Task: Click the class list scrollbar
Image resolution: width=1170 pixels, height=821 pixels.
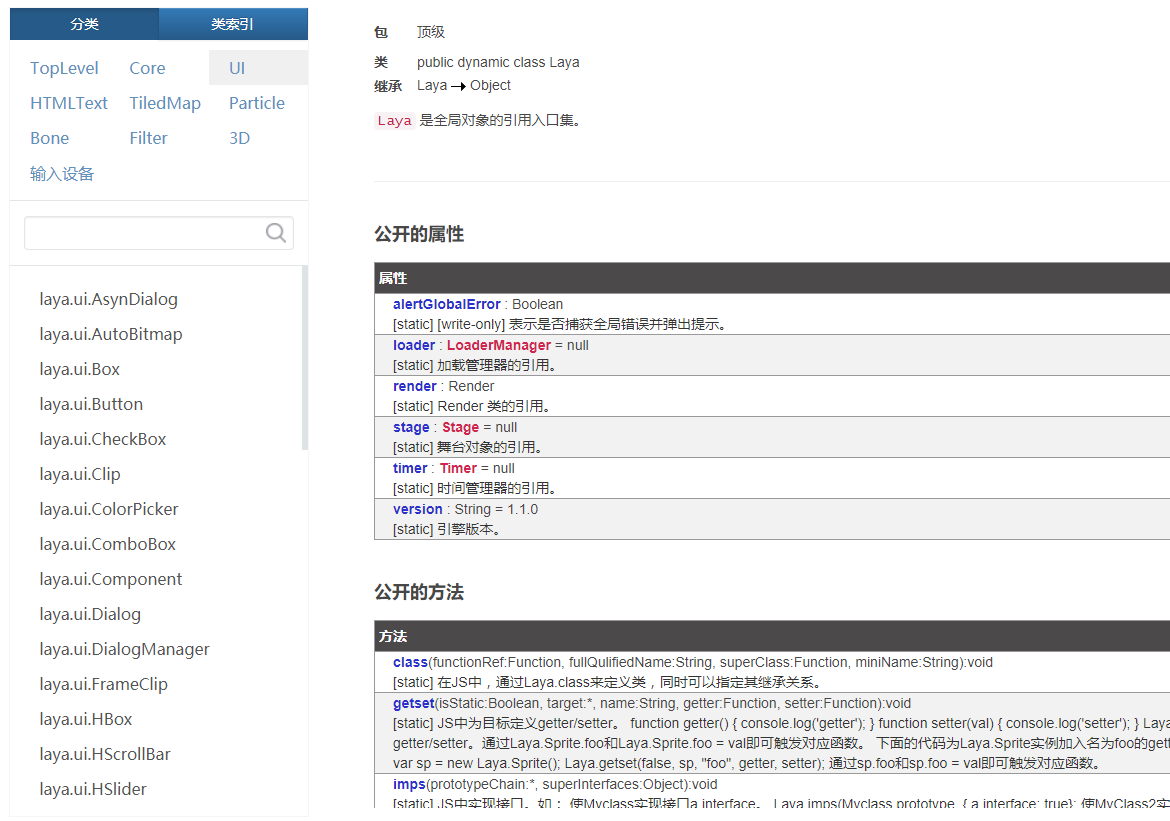Action: click(x=304, y=358)
